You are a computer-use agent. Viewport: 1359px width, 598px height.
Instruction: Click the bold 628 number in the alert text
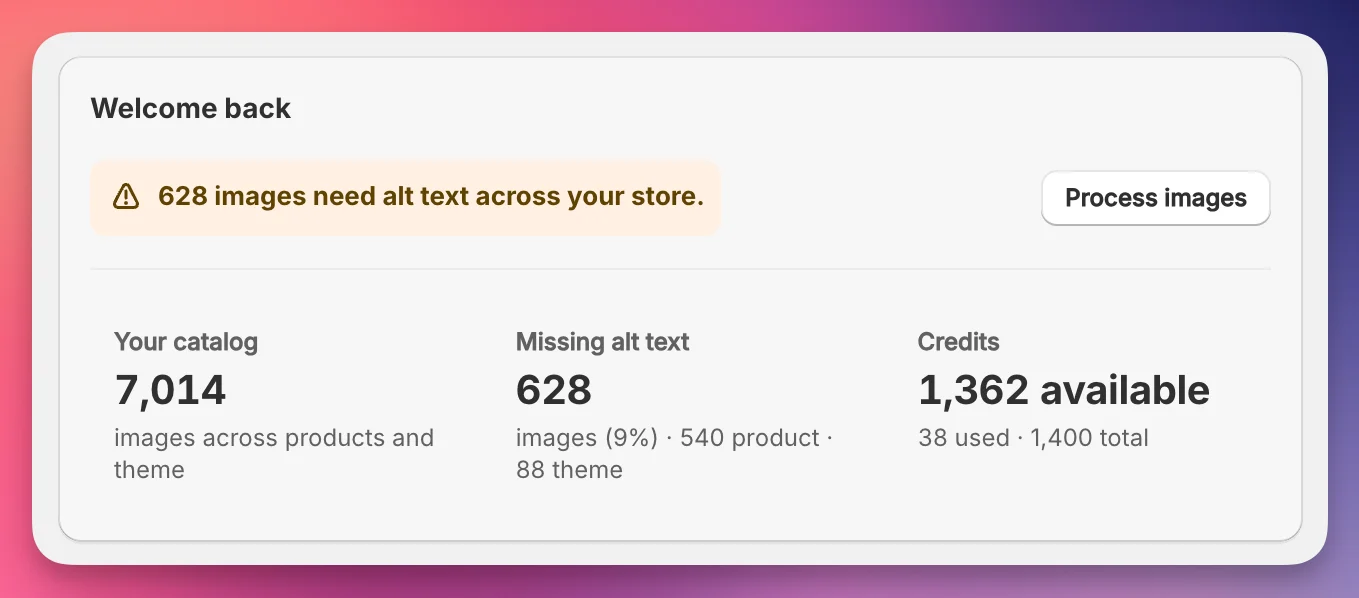pyautogui.click(x=182, y=196)
